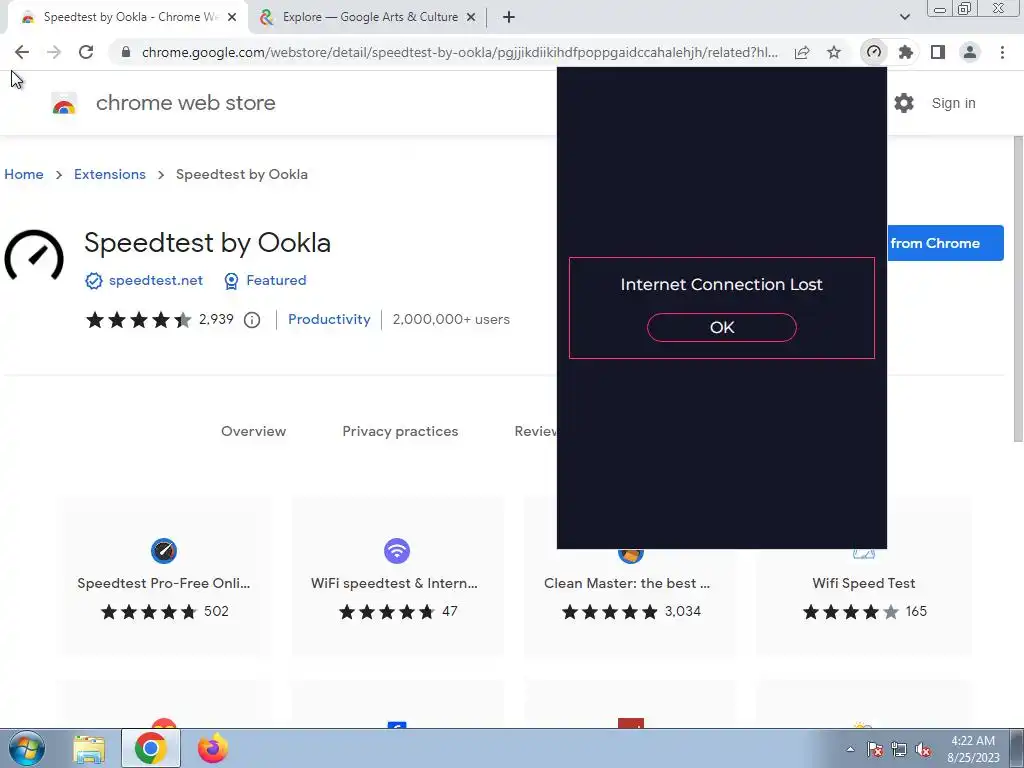Click the WiFi speedtest purple icon
The image size is (1024, 768).
tap(396, 551)
